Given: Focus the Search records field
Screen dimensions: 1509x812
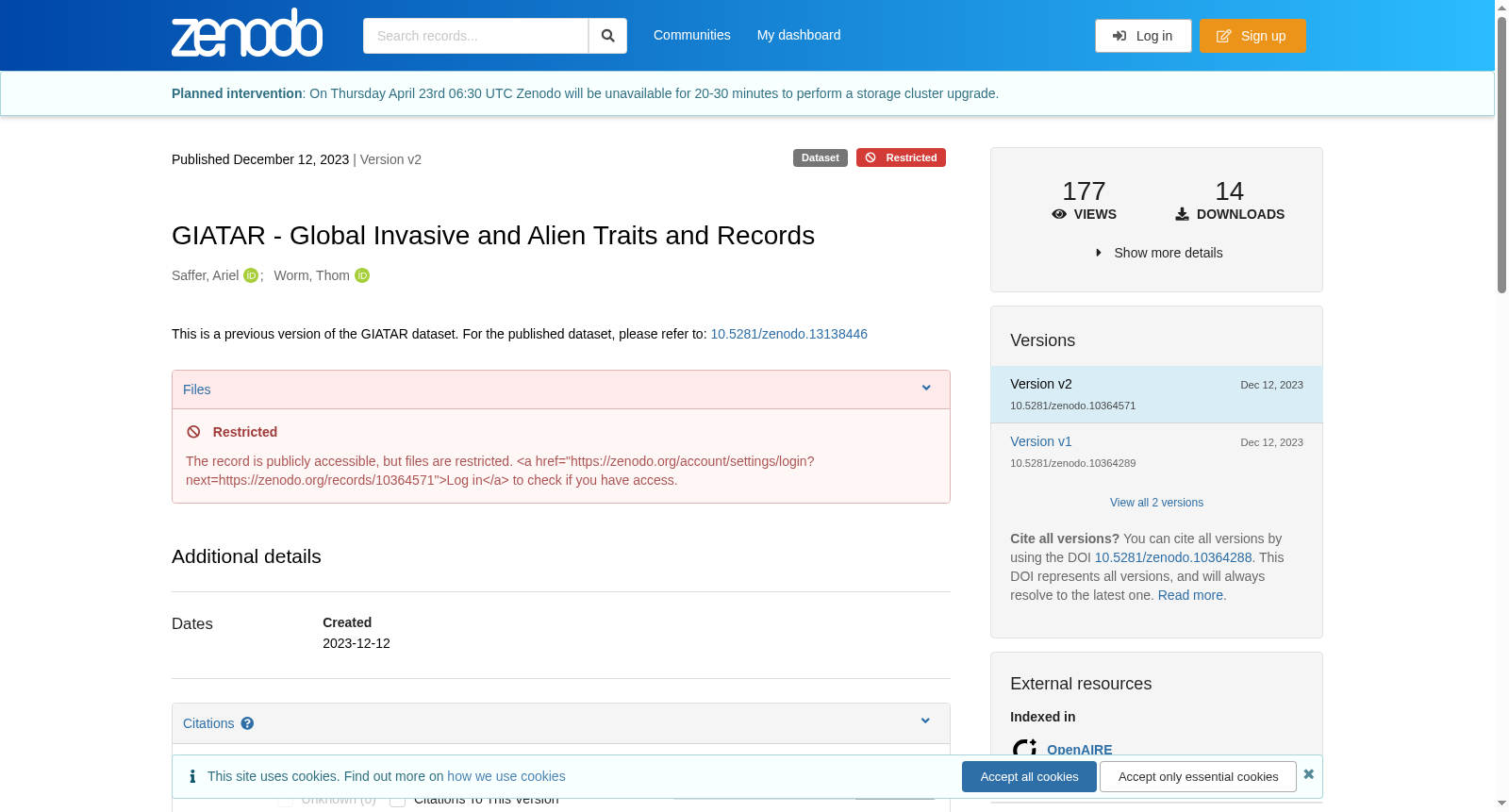Looking at the screenshot, I should point(475,36).
